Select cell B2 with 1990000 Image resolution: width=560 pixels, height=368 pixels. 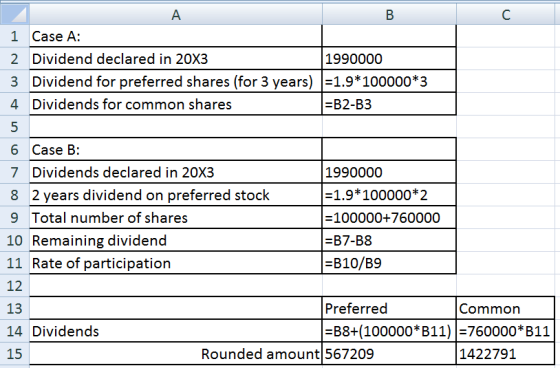pos(389,59)
